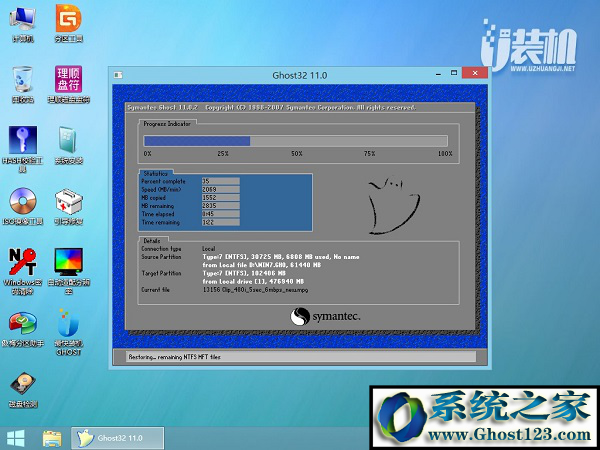The image size is (600, 450).
Task: Open the DiskGenius partition tool icon
Action: click(x=69, y=24)
